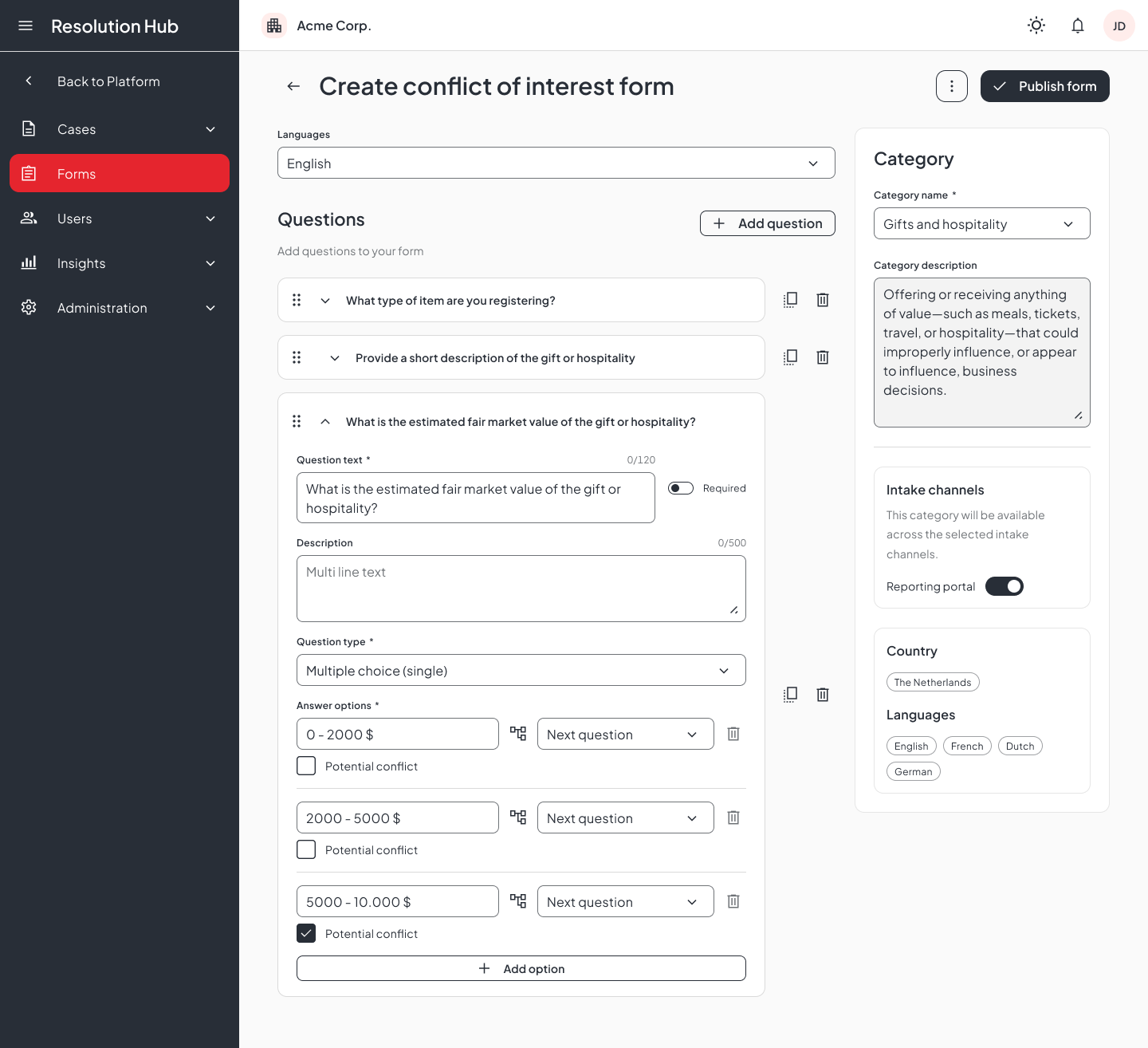Viewport: 1148px width, 1048px height.
Task: Click the Dutch language chip
Action: [x=1020, y=746]
